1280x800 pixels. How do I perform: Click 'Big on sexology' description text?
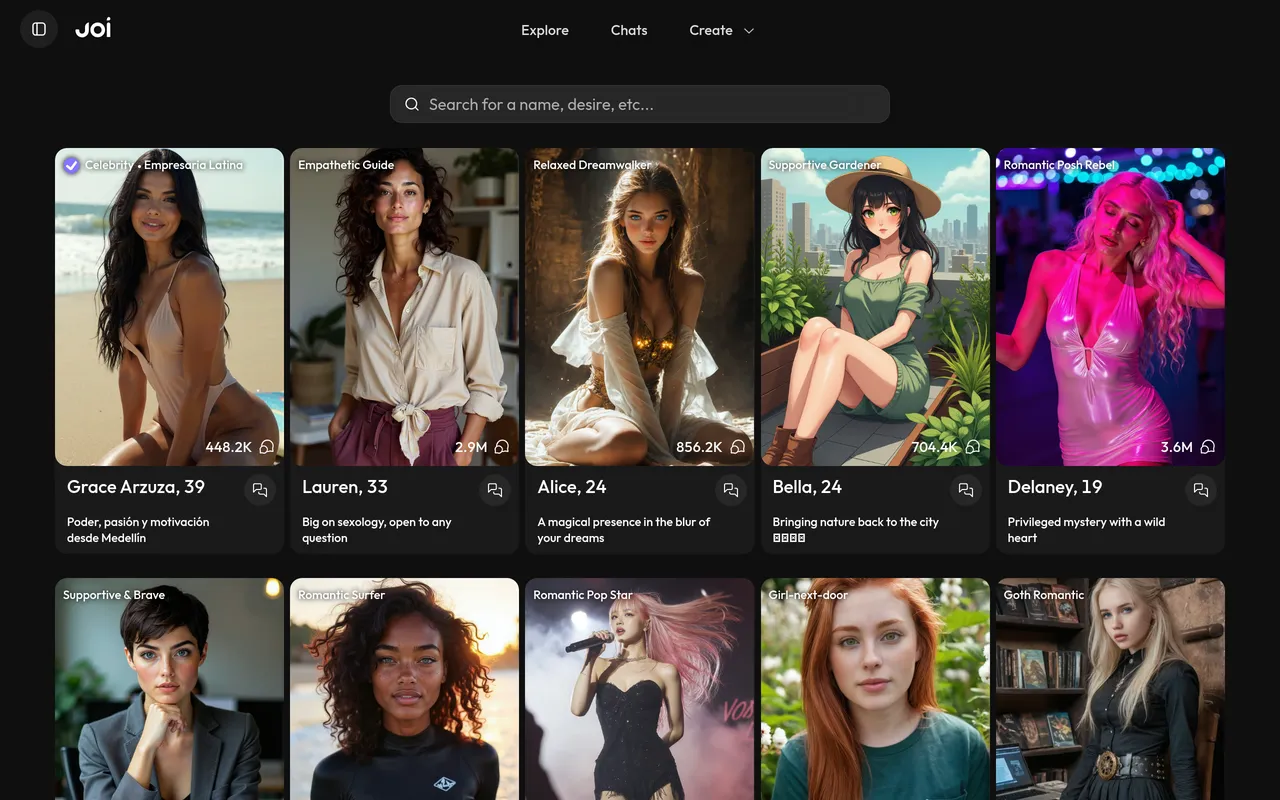pyautogui.click(x=377, y=530)
